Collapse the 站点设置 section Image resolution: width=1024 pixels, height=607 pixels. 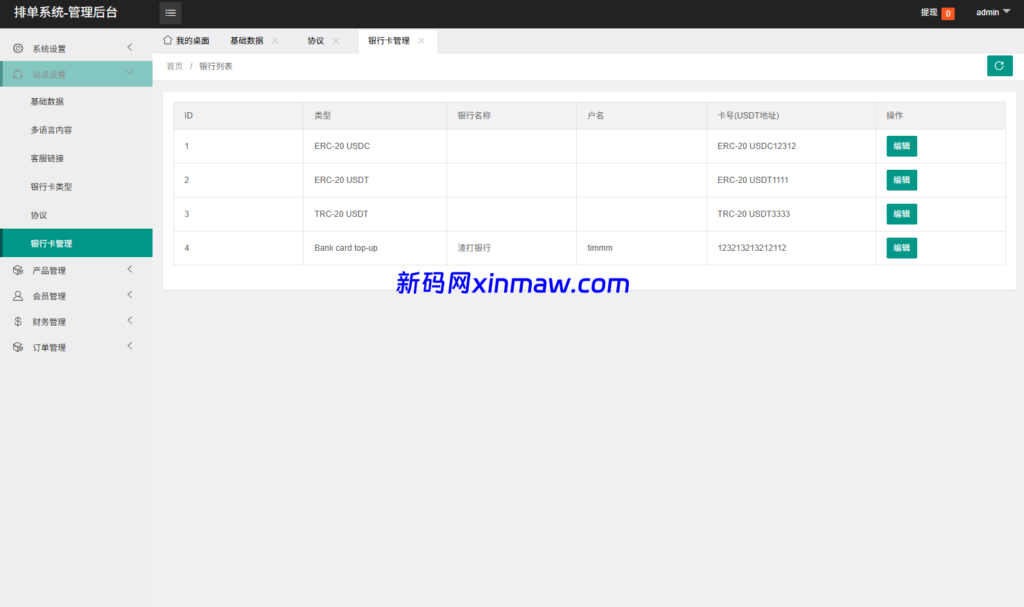(129, 73)
